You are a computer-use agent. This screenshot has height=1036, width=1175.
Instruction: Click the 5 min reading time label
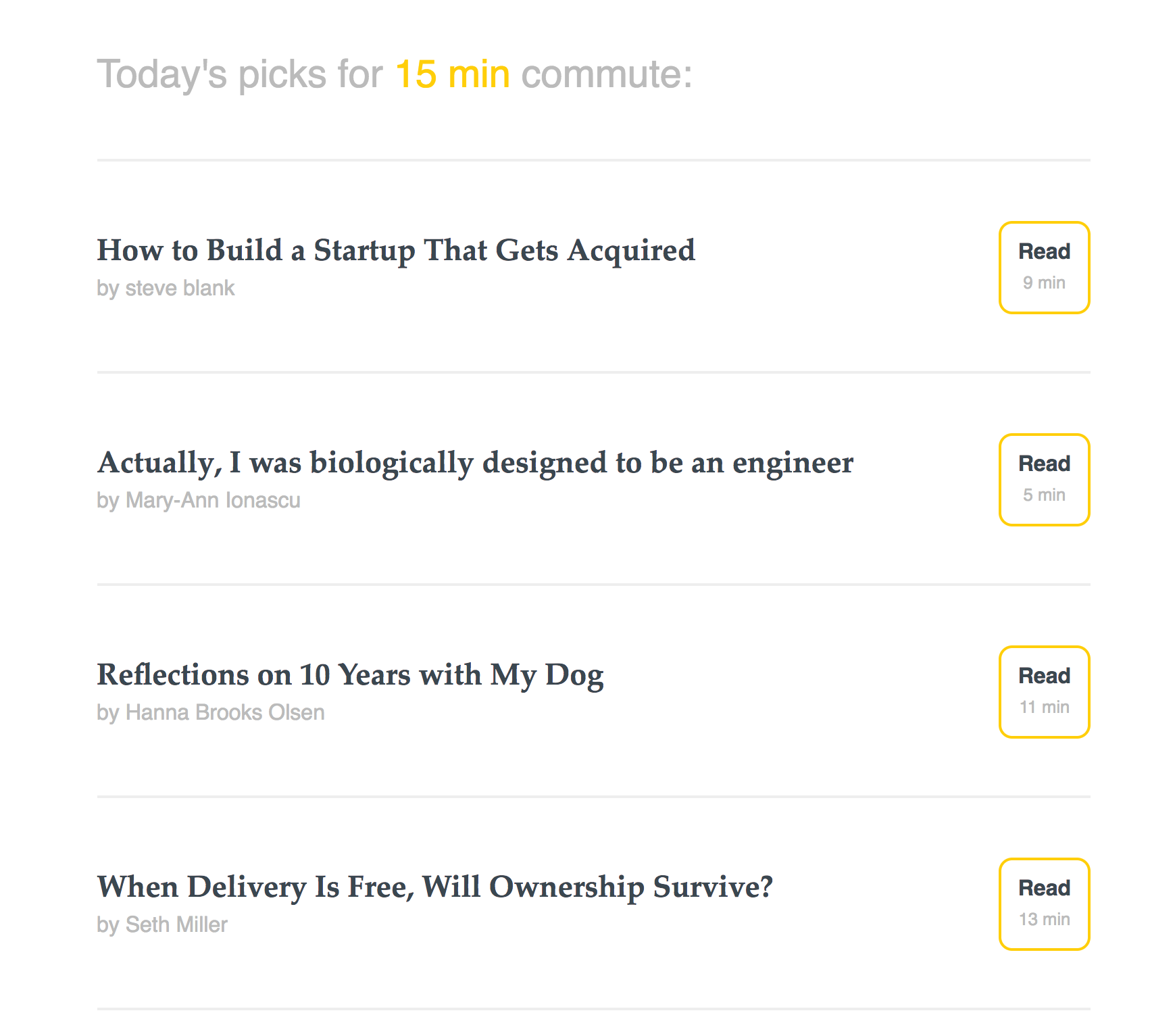(x=1044, y=495)
